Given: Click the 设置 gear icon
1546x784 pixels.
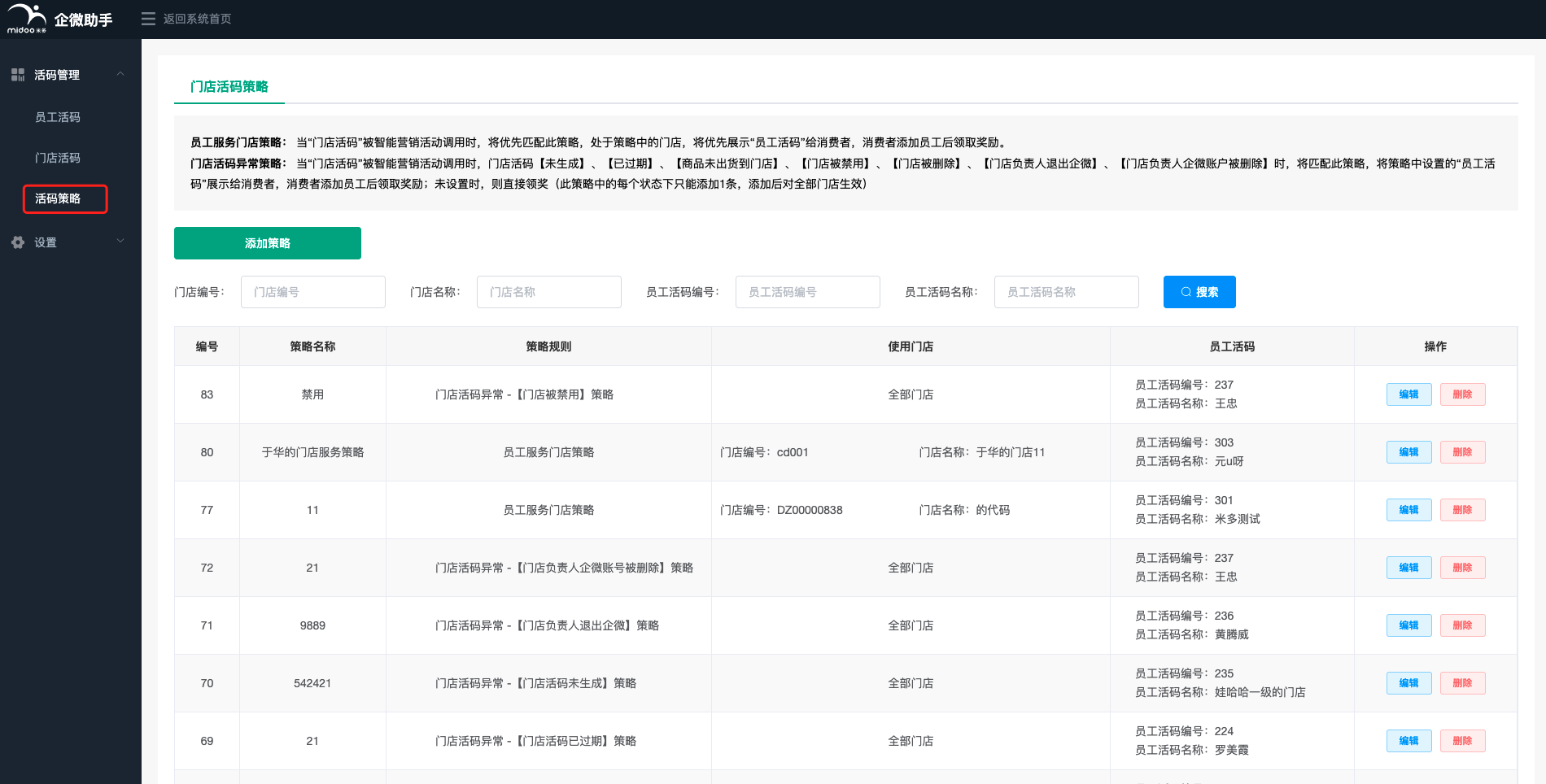Looking at the screenshot, I should (x=18, y=242).
